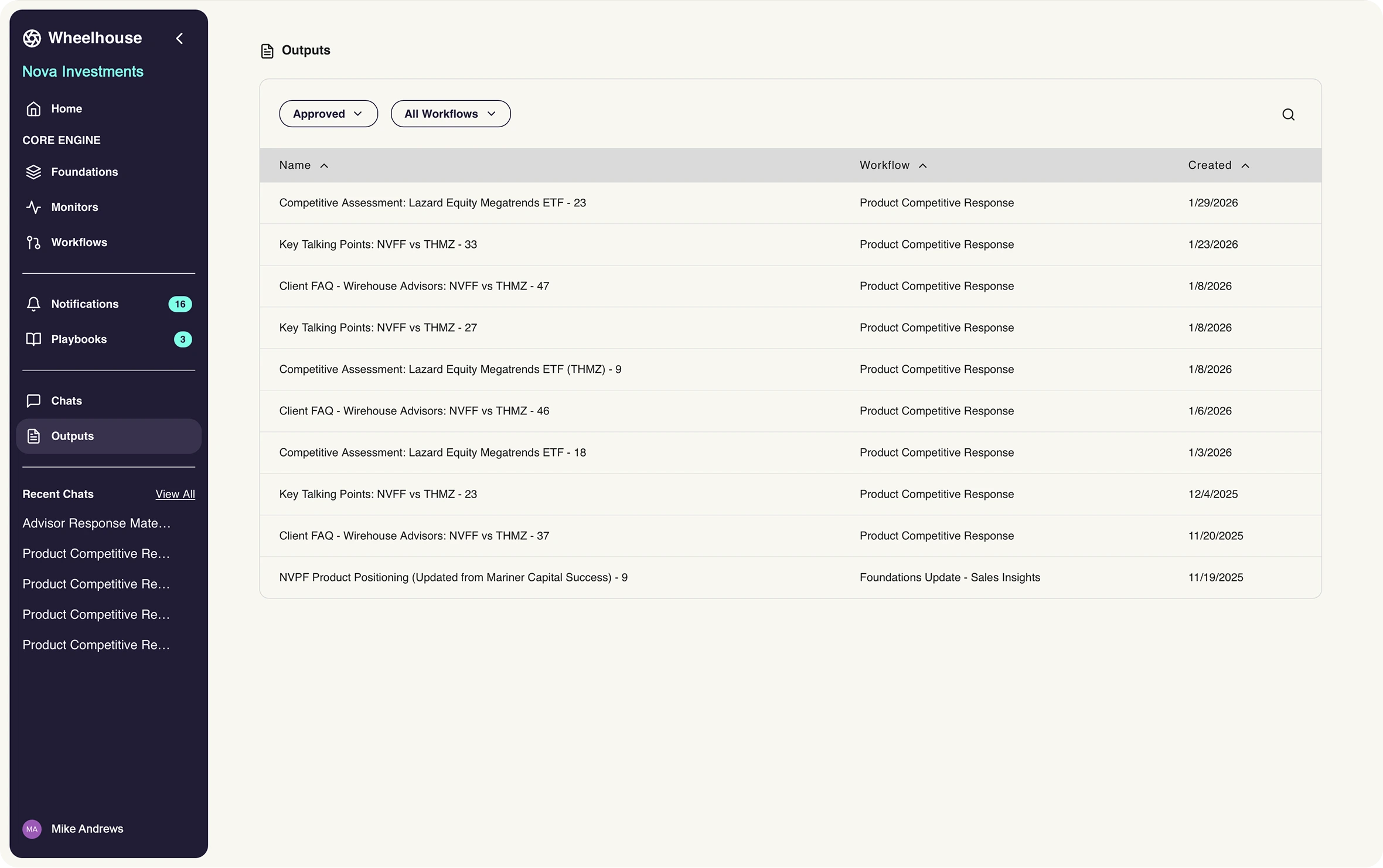Open Notifications bell icon
The width and height of the screenshot is (1383, 868).
coord(33,304)
